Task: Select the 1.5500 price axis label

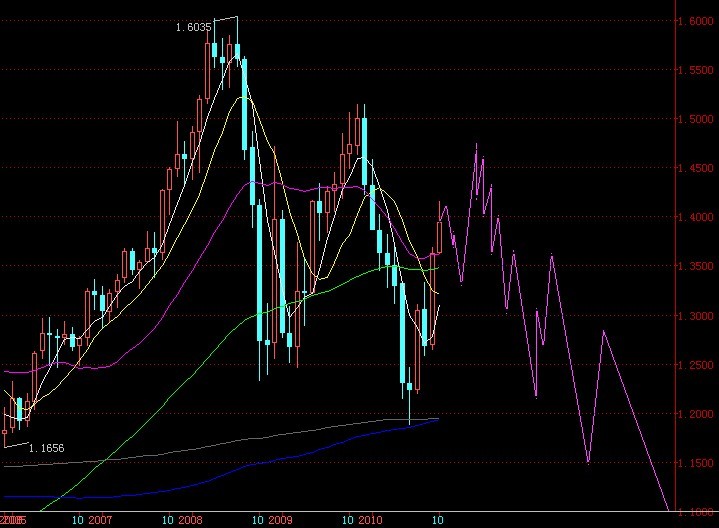Action: 696,70
